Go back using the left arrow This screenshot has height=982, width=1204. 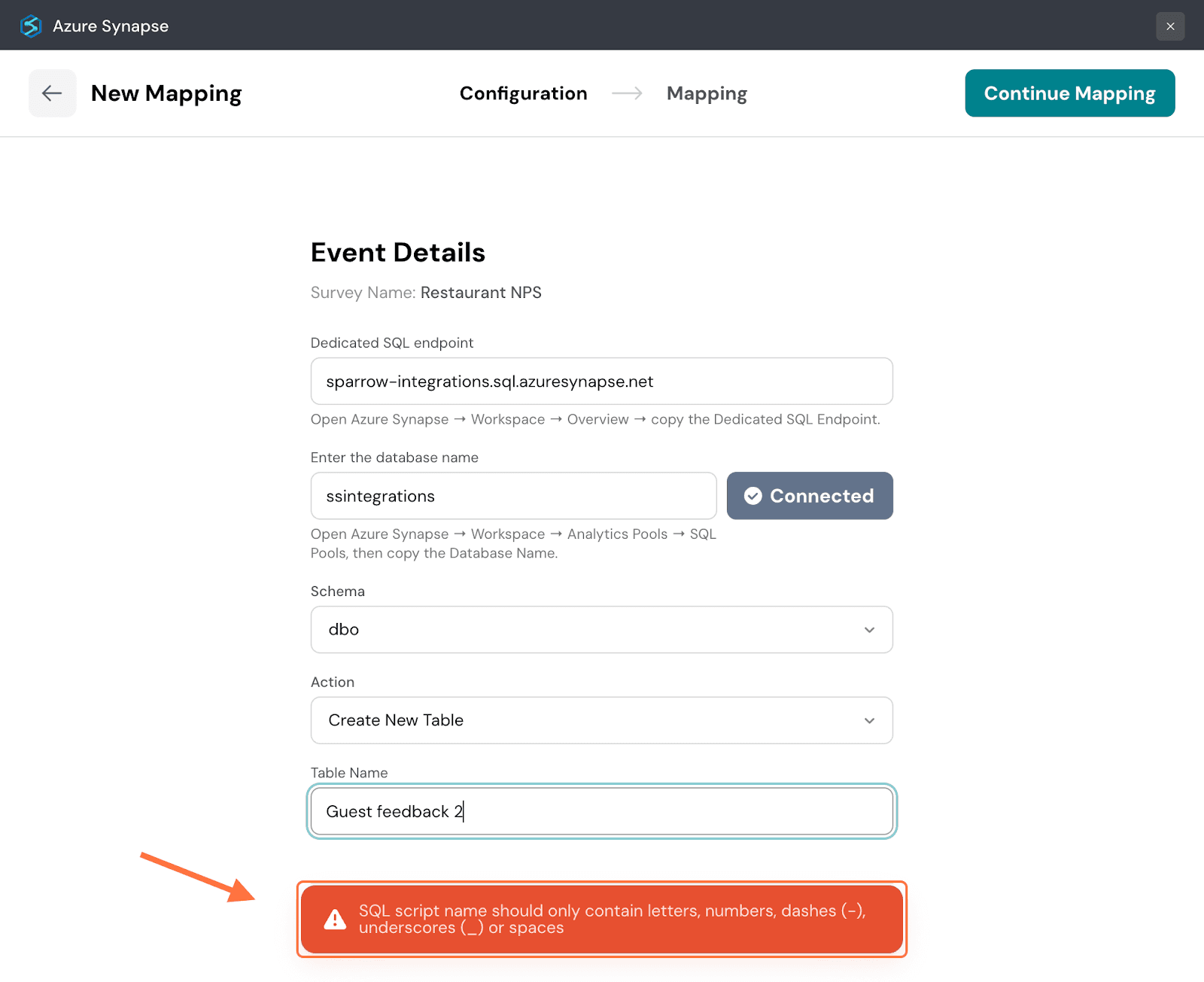(52, 93)
